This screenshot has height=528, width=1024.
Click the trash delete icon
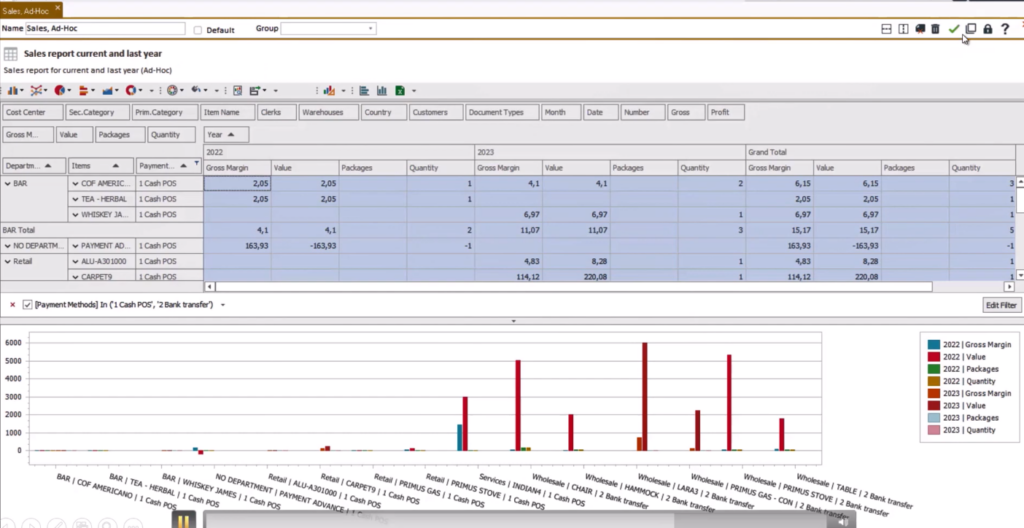coord(935,29)
